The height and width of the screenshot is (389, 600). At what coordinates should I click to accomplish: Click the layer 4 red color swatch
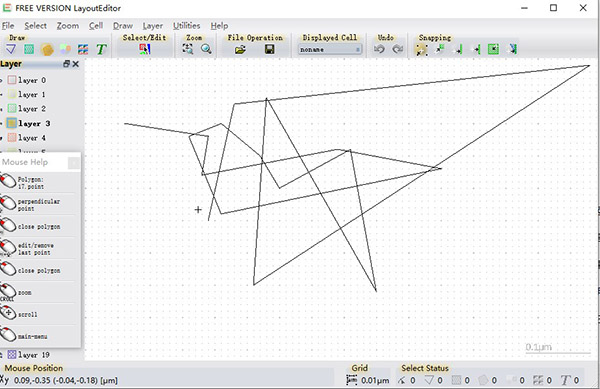pos(12,138)
